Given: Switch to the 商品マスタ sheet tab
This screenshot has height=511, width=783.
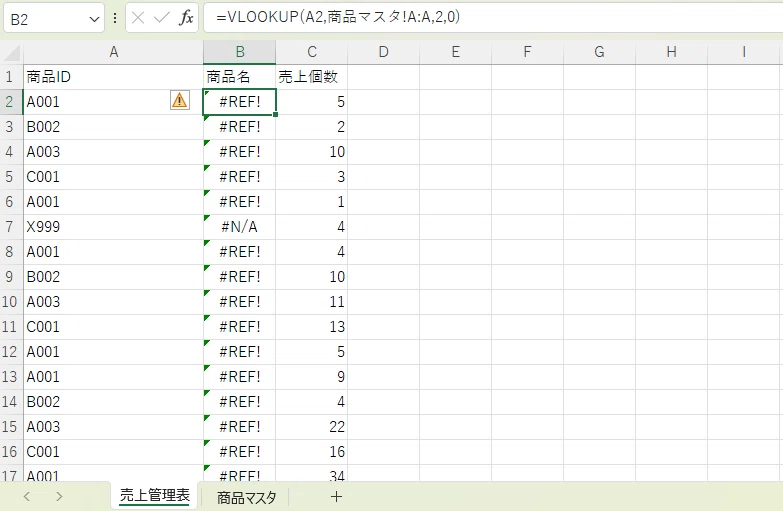Looking at the screenshot, I should tap(247, 497).
